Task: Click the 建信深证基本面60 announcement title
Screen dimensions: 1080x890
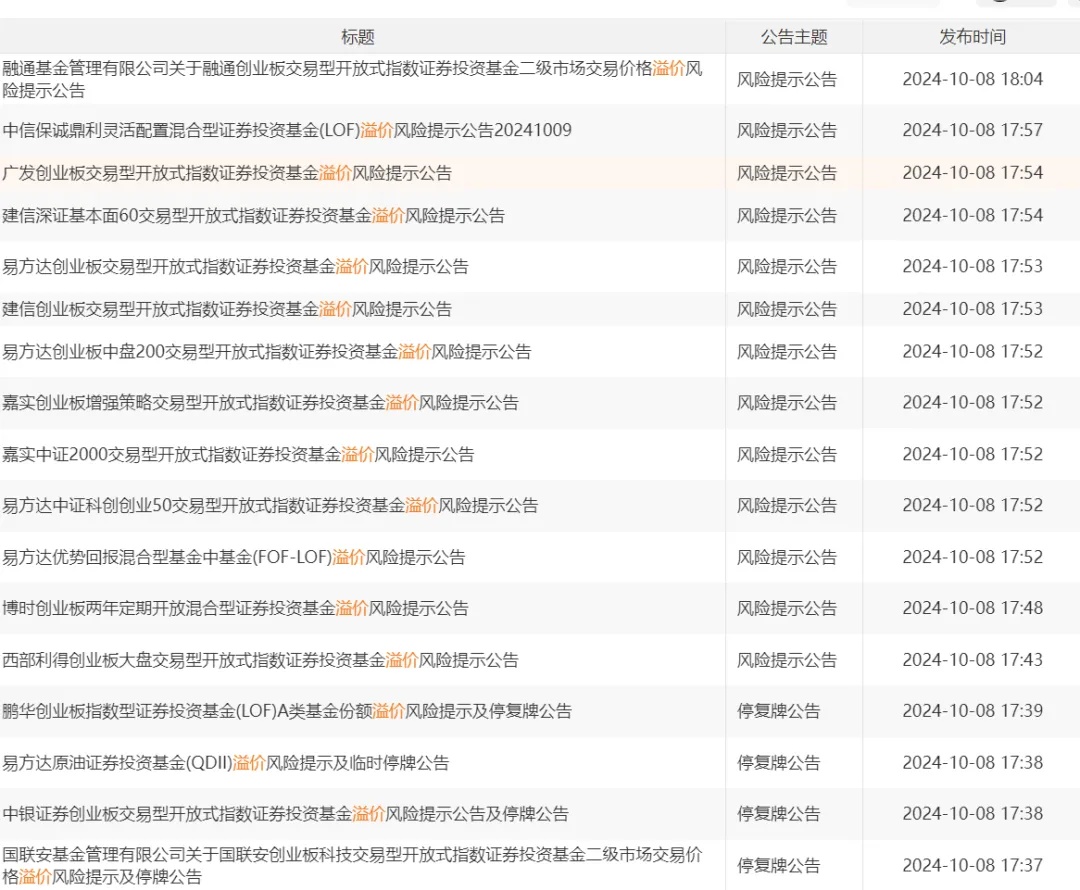Action: point(254,215)
